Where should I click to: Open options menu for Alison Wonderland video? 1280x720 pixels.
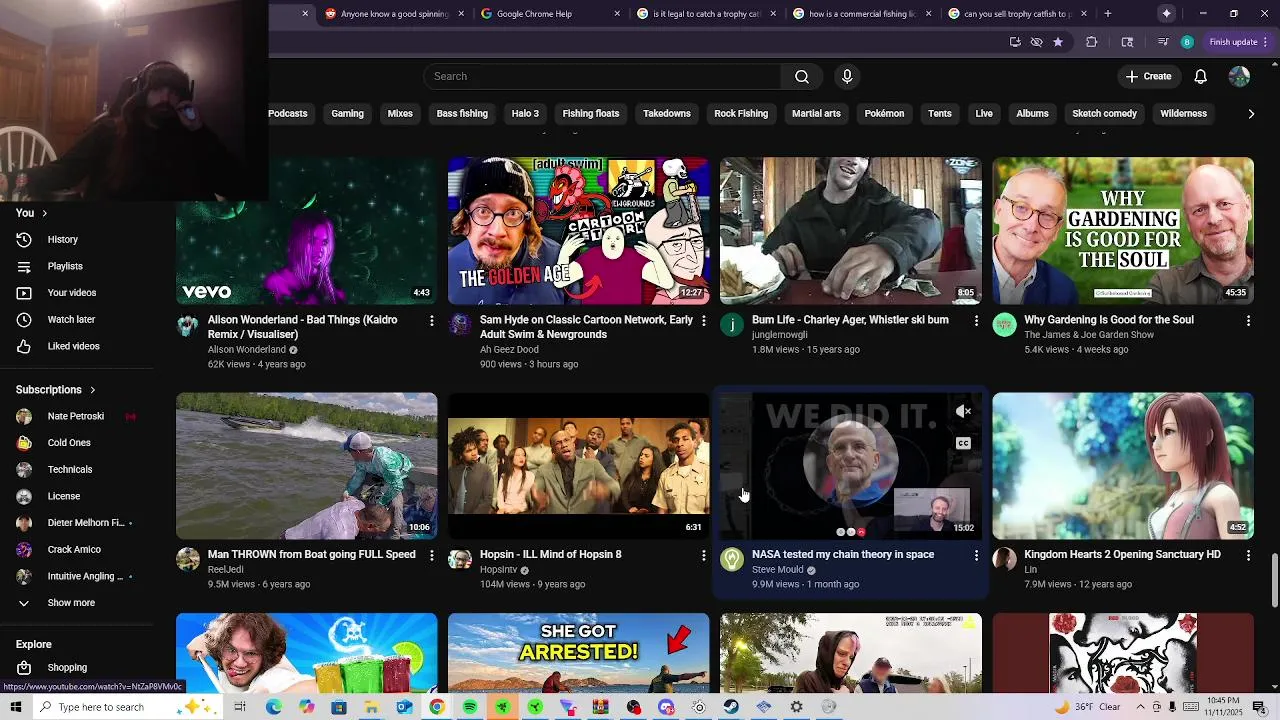(432, 321)
